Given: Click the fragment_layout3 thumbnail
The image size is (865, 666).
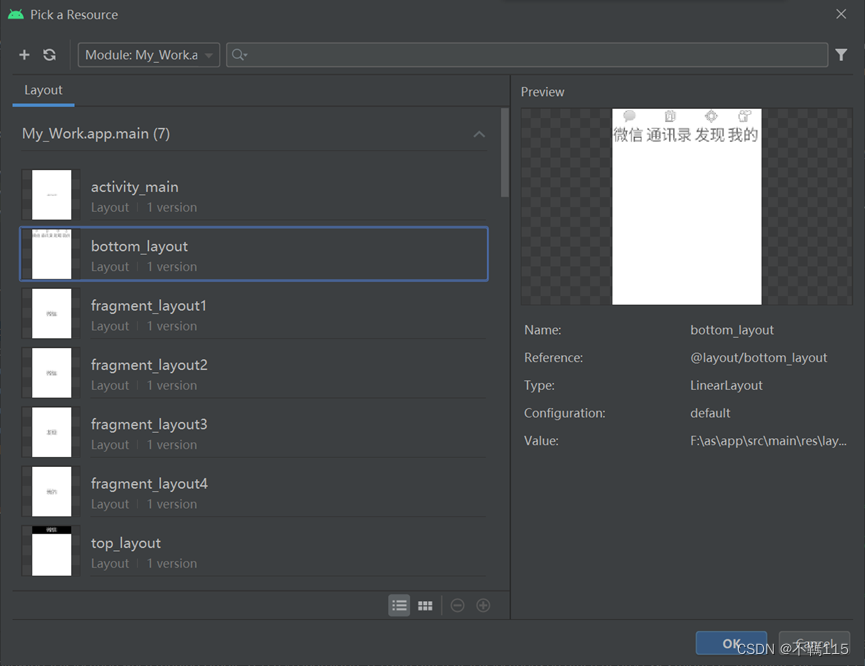Looking at the screenshot, I should point(51,432).
